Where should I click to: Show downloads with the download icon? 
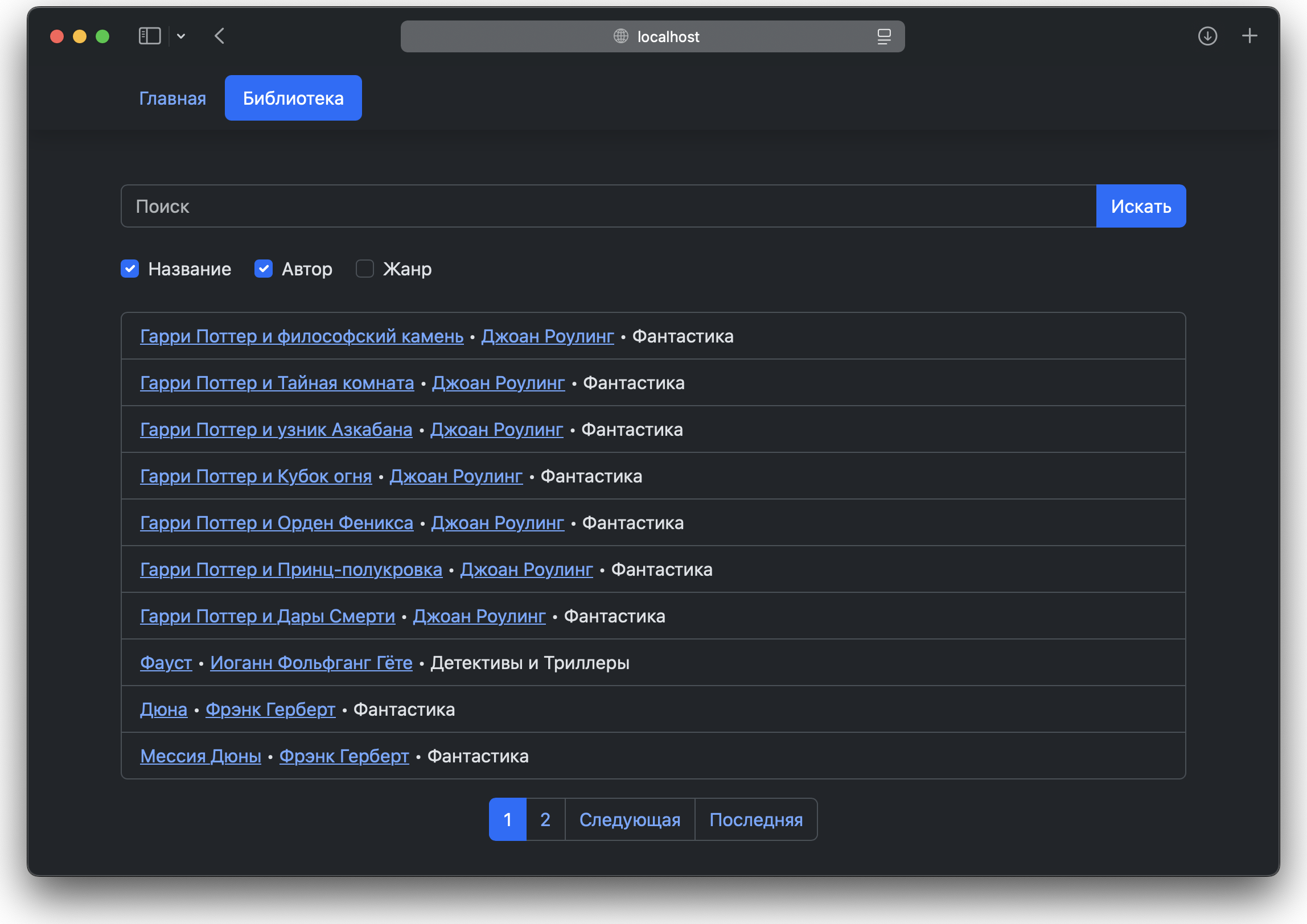[1207, 36]
